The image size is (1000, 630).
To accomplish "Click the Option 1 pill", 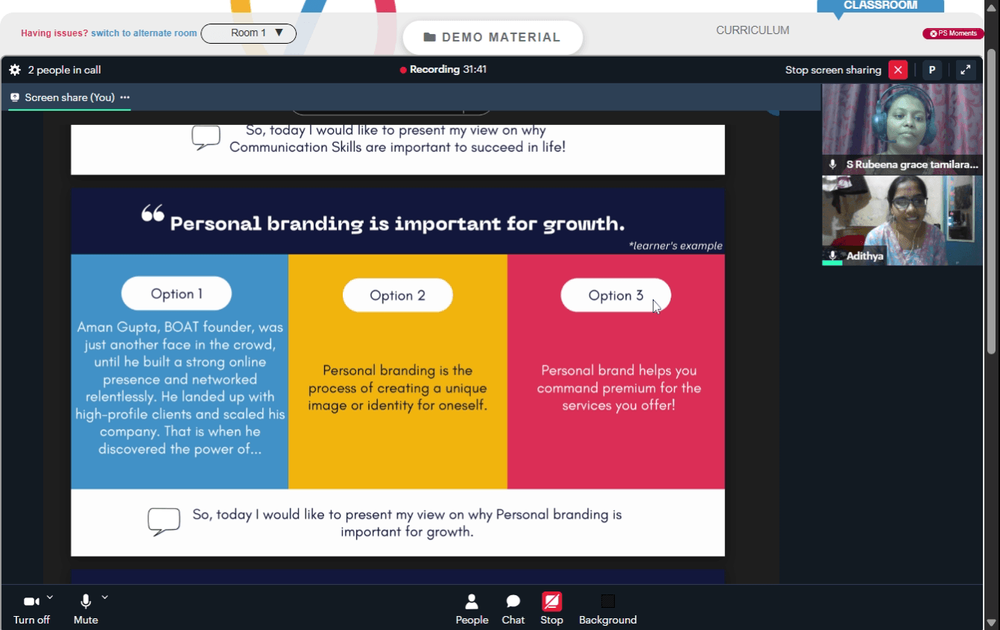I will click(x=176, y=294).
